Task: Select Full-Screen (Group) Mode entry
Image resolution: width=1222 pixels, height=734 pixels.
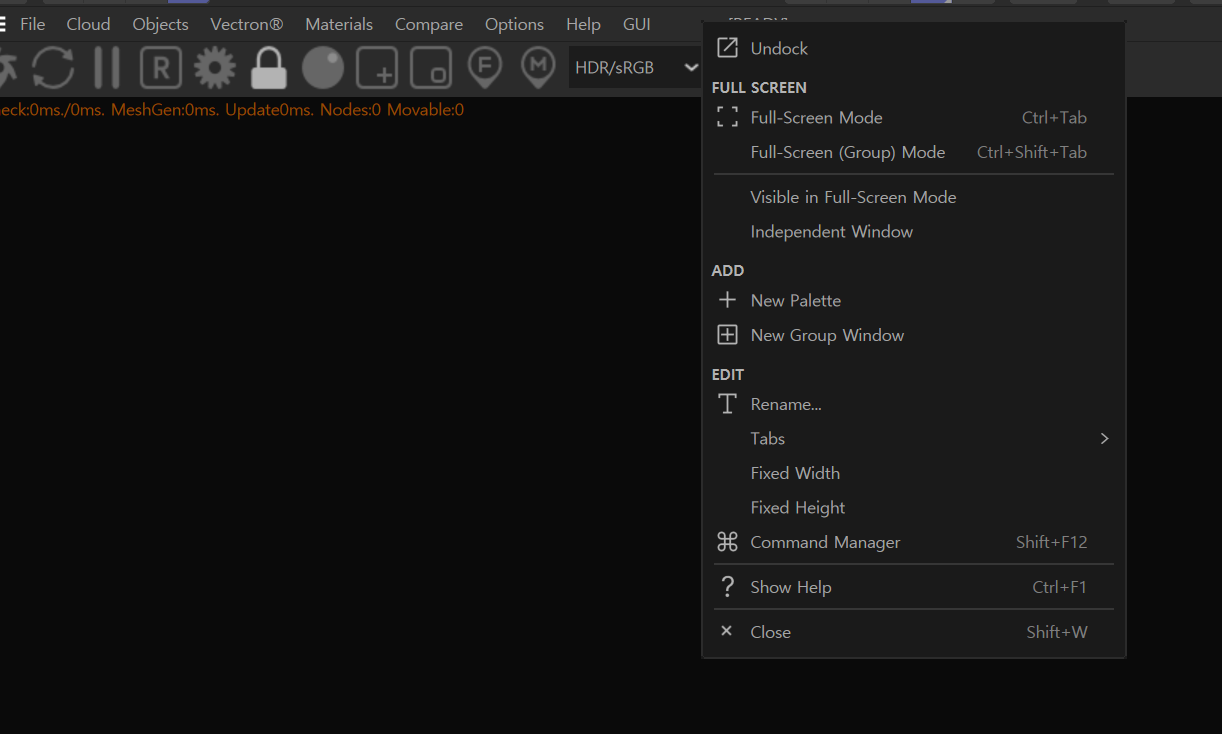Action: point(914,152)
